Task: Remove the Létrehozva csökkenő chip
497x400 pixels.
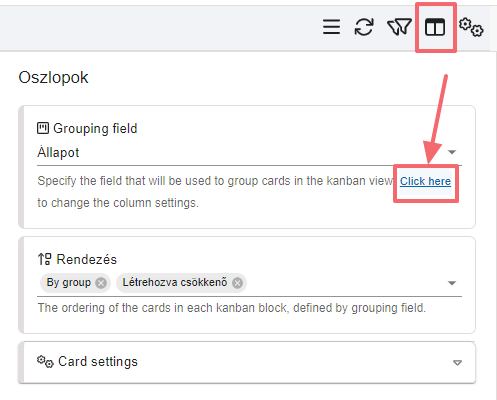Action: click(x=237, y=283)
